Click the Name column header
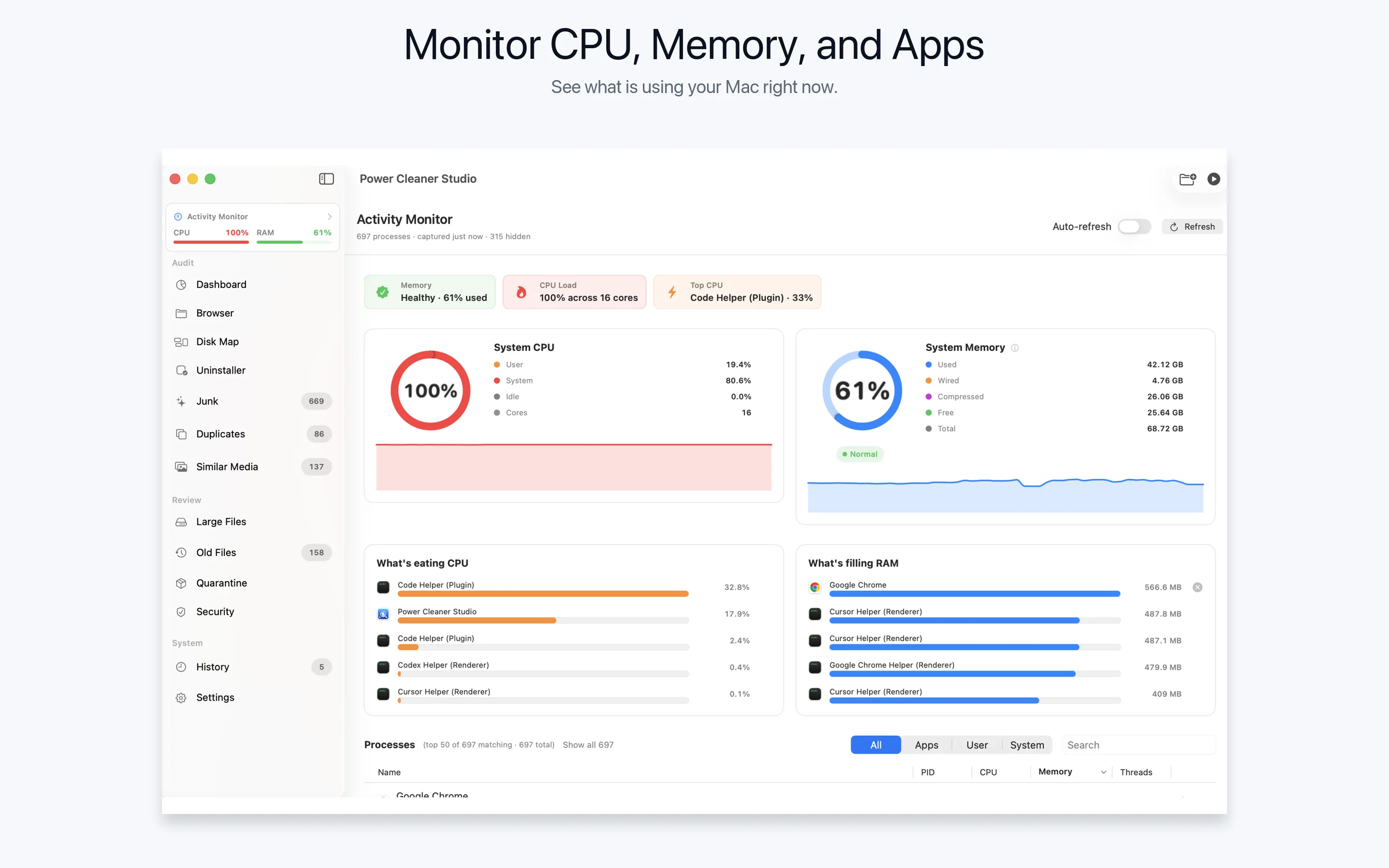 pos(389,772)
